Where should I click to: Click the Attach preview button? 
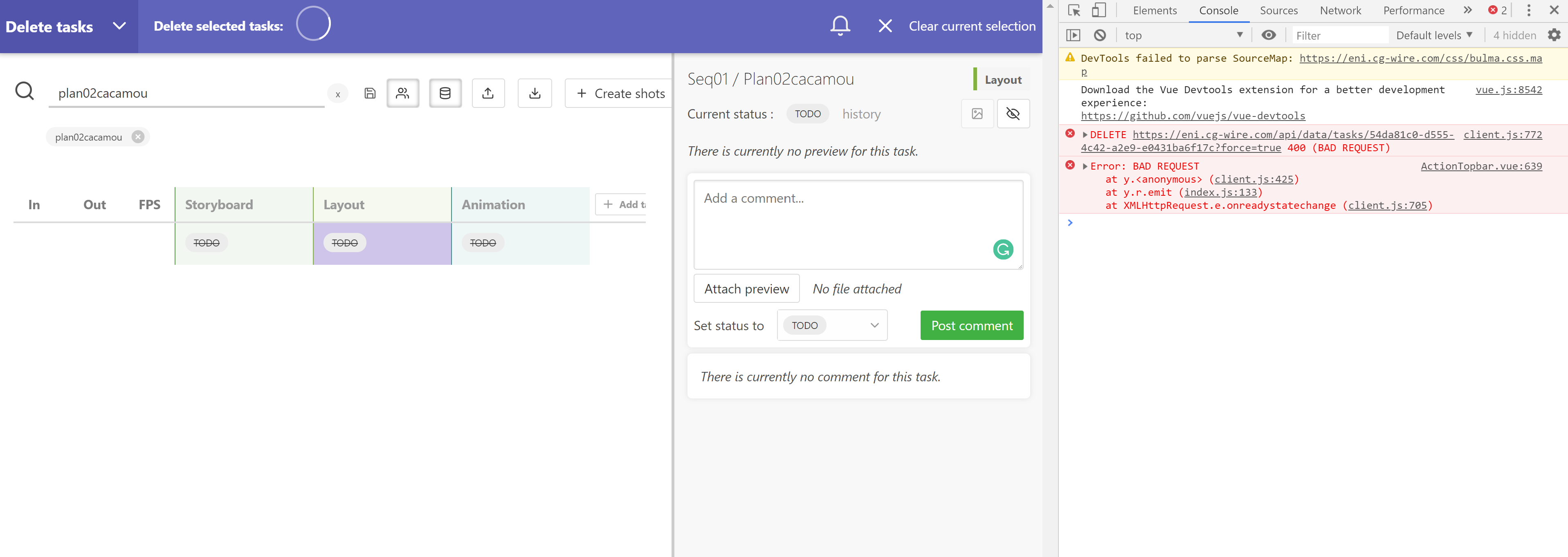[x=746, y=289]
